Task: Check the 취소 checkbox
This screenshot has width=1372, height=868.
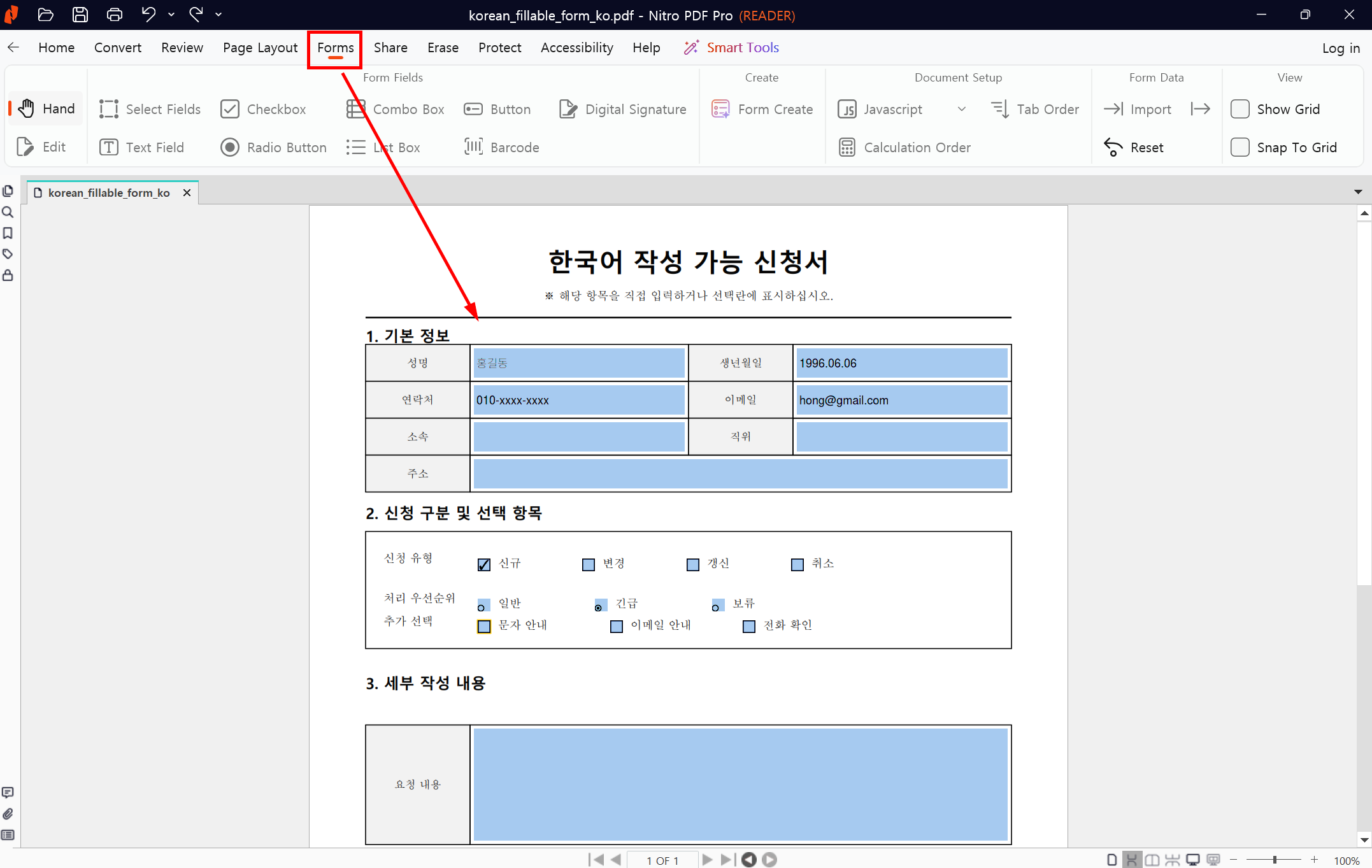Action: (x=797, y=564)
